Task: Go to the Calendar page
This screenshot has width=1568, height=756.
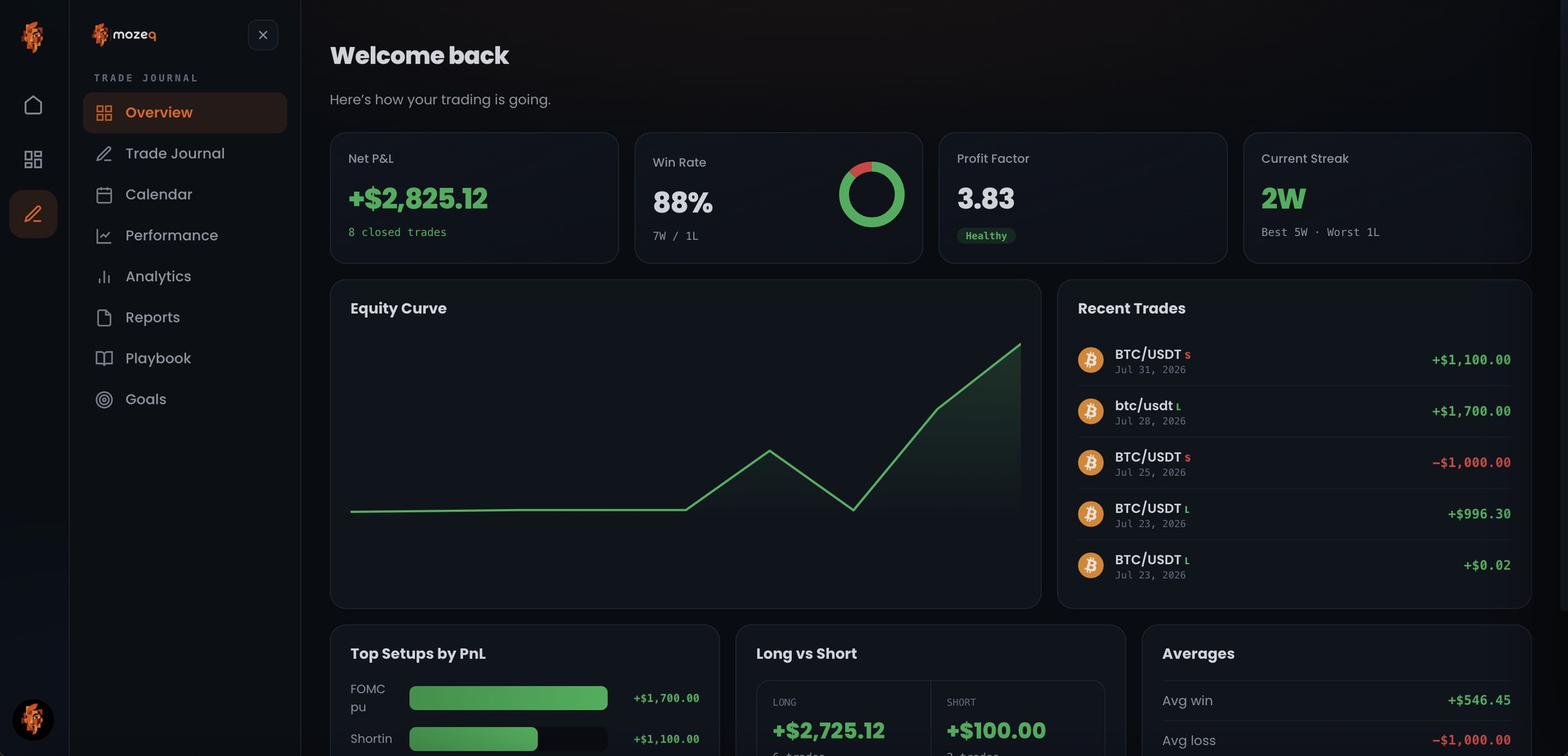Action: [x=185, y=194]
